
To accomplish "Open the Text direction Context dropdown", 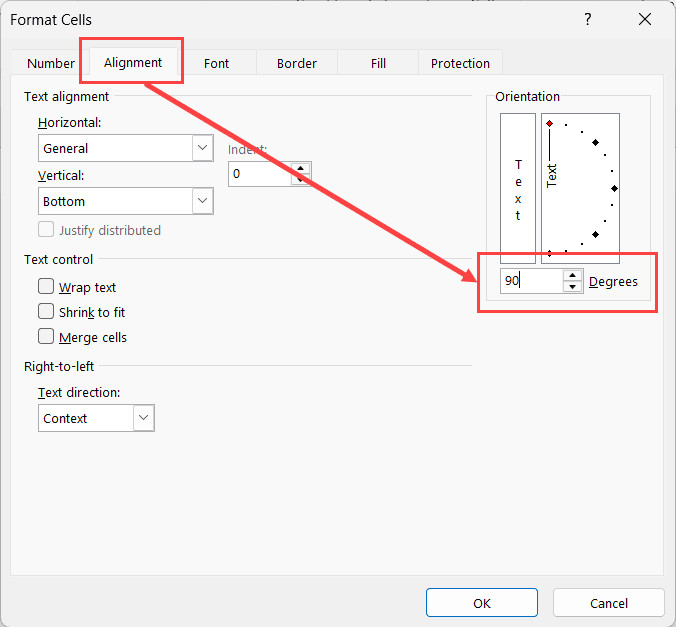I will tap(143, 418).
